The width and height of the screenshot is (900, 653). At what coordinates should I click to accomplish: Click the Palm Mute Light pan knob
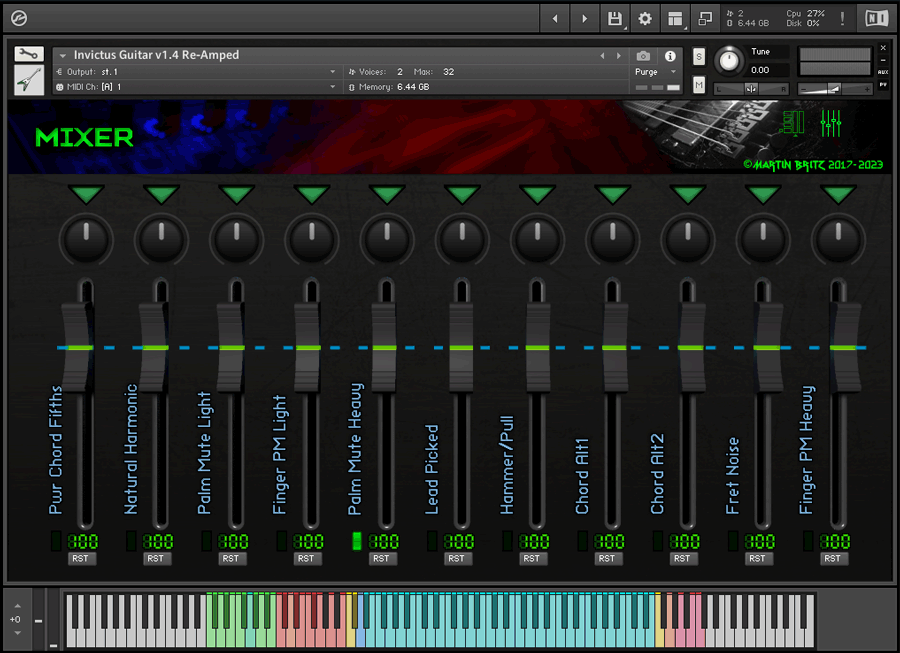point(236,238)
